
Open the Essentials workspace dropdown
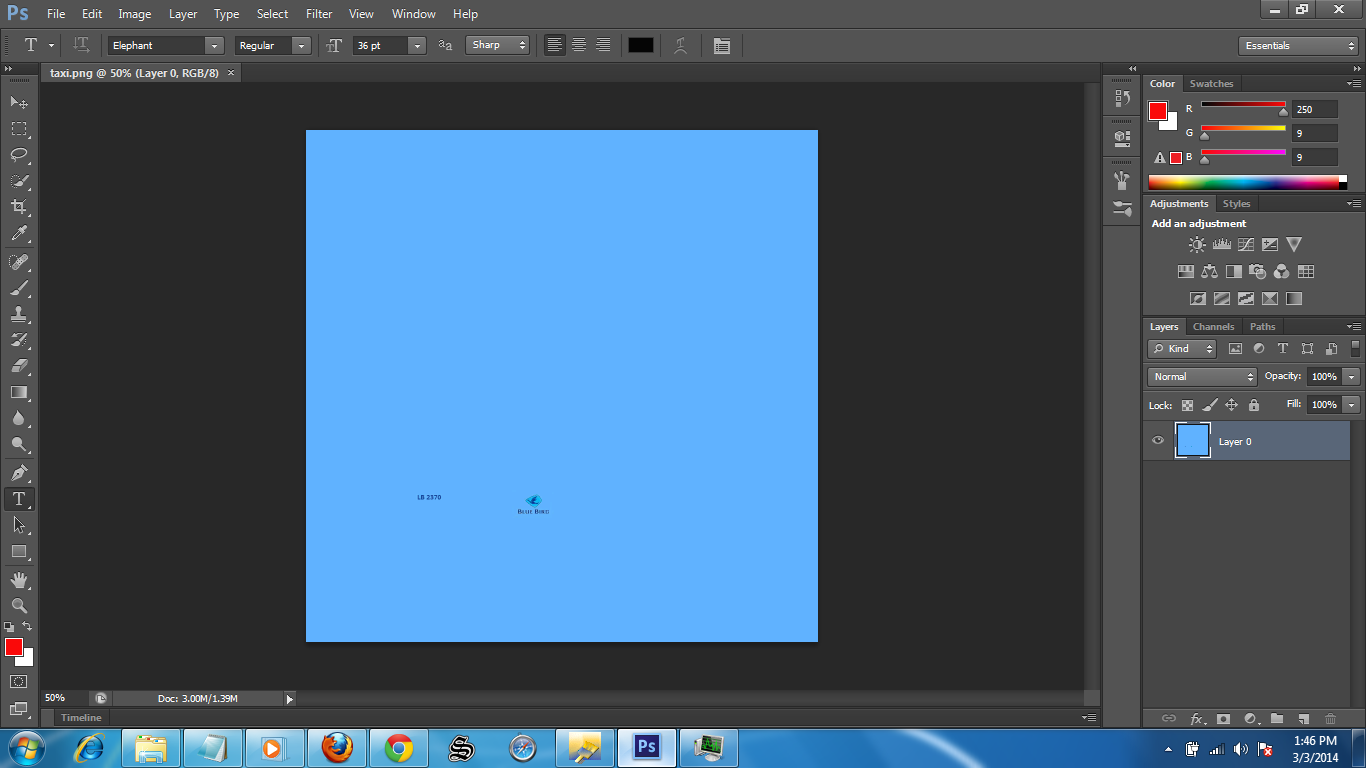pyautogui.click(x=1298, y=46)
